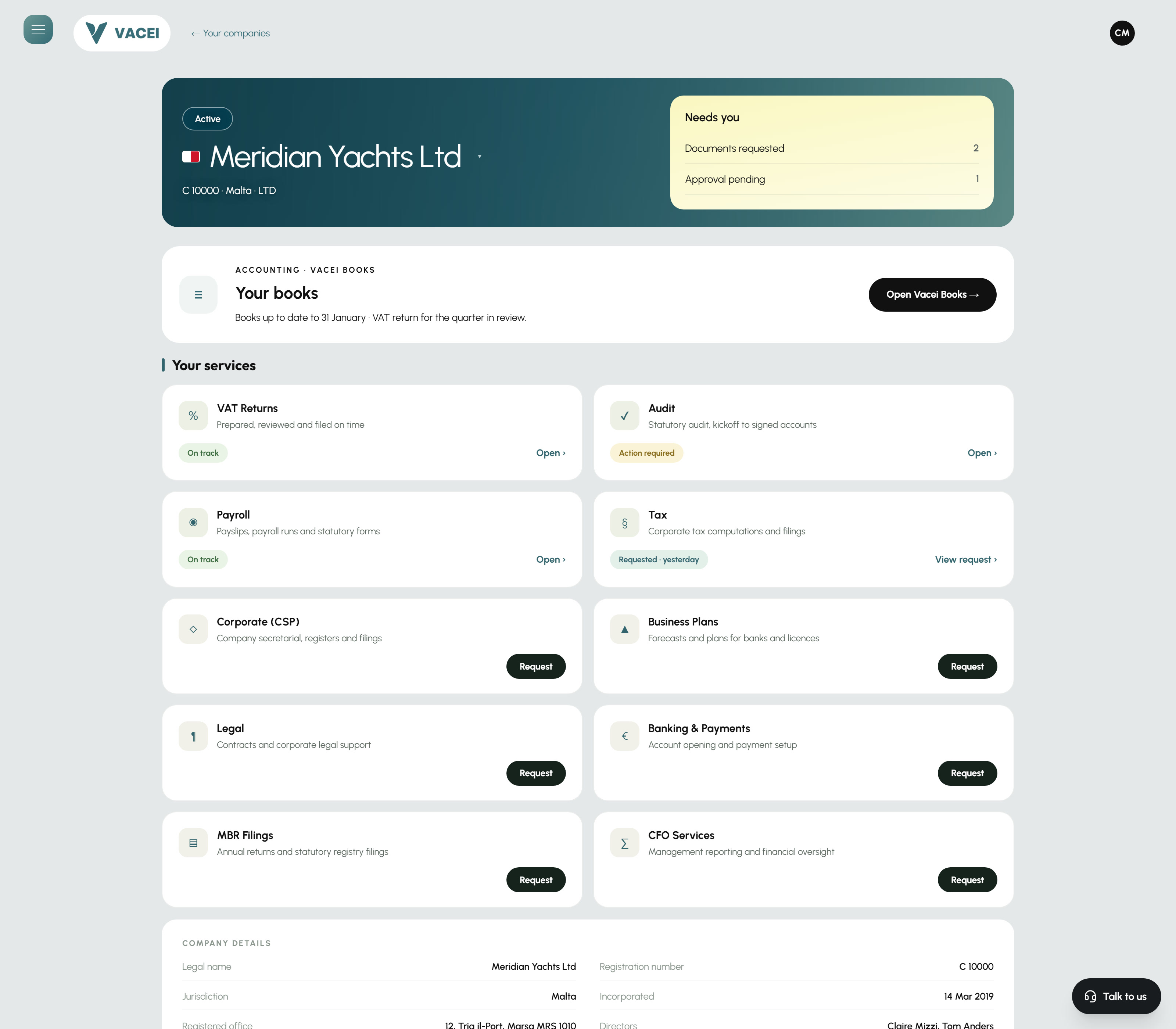Click the Legal name value Meridian Yachts Ltd
This screenshot has height=1029, width=1176.
point(534,967)
